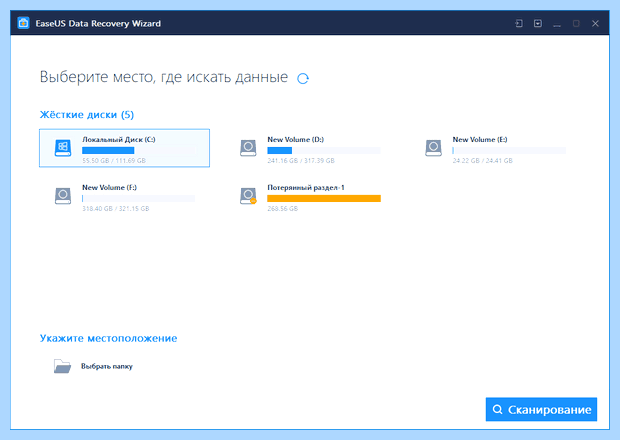Open the dropdown menu icon in title bar
The width and height of the screenshot is (620, 440).
538,23
